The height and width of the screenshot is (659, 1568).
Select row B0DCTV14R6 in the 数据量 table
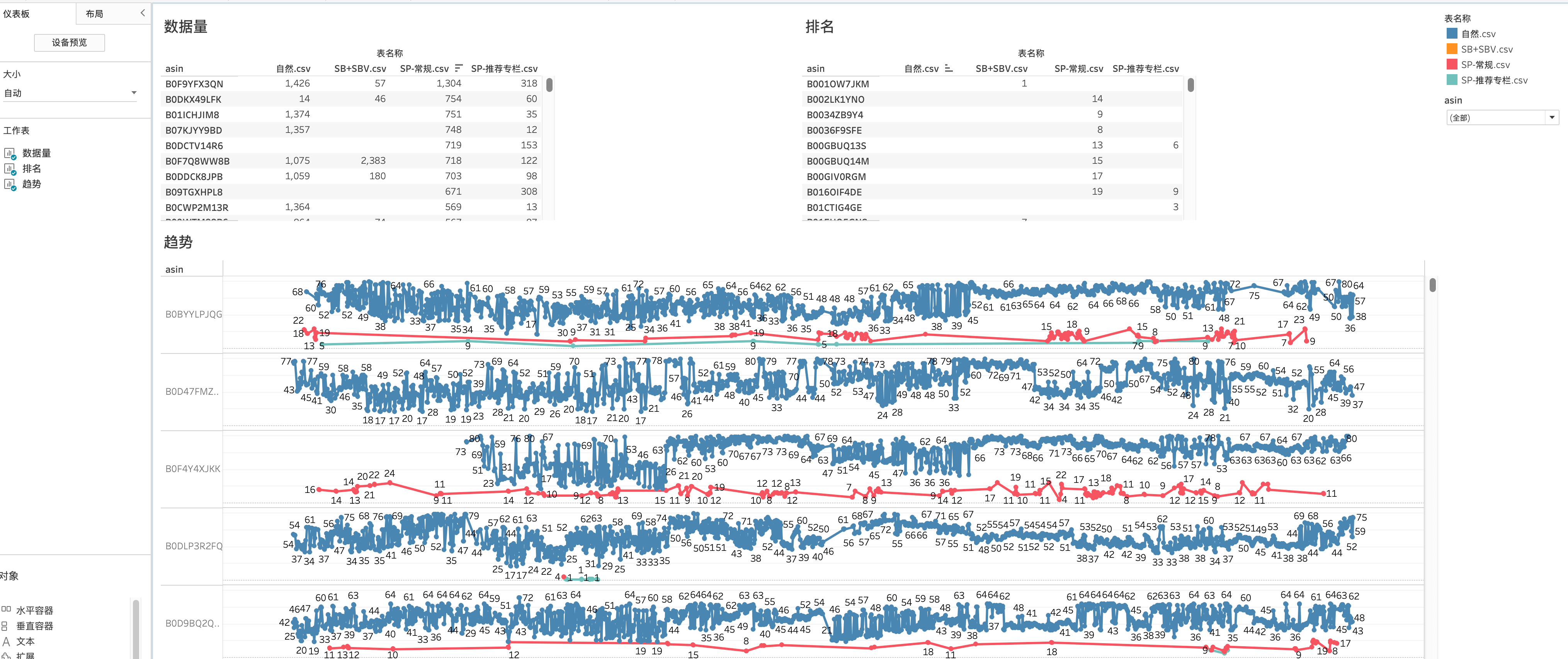[x=351, y=145]
